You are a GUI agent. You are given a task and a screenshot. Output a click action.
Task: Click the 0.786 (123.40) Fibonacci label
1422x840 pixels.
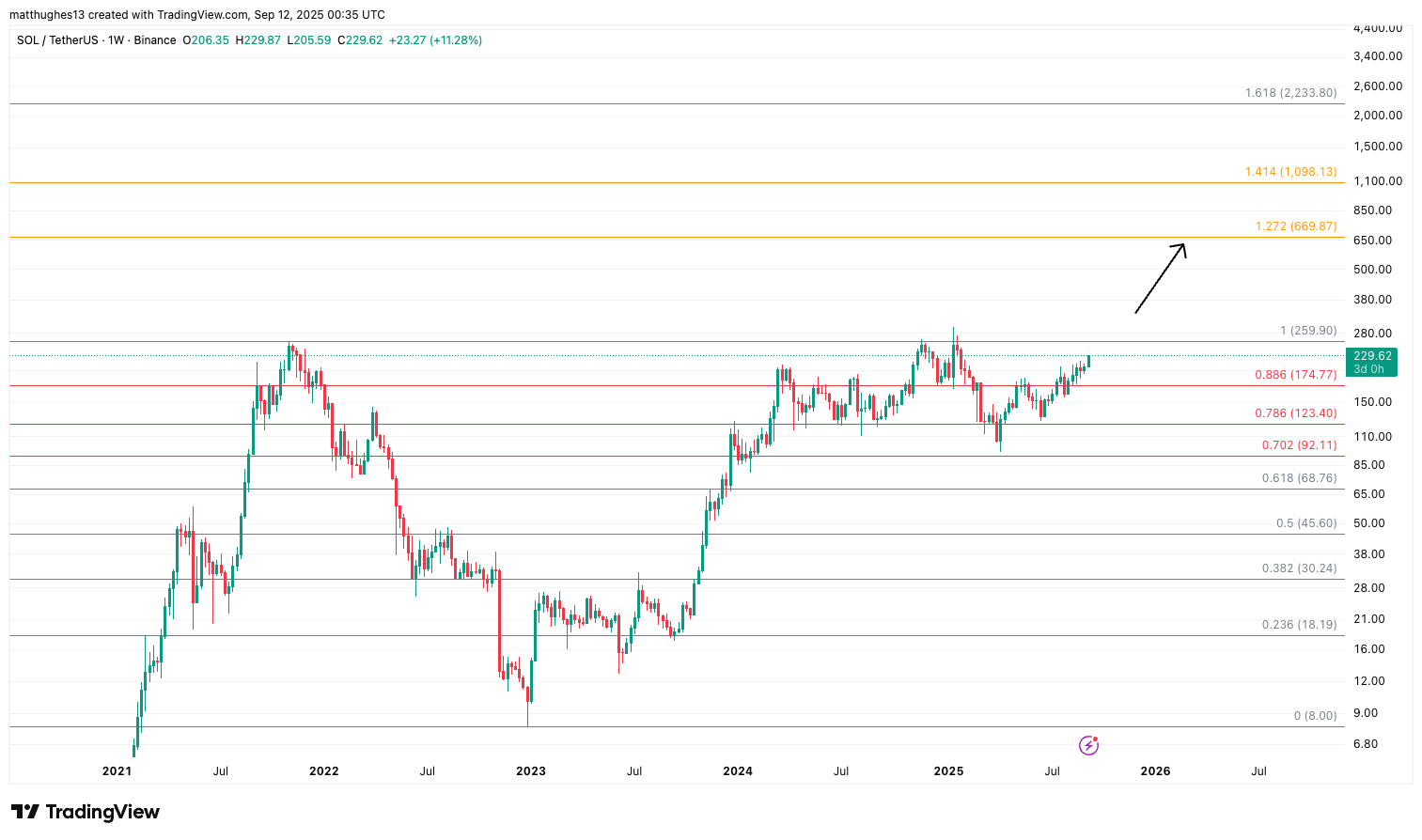point(1295,413)
